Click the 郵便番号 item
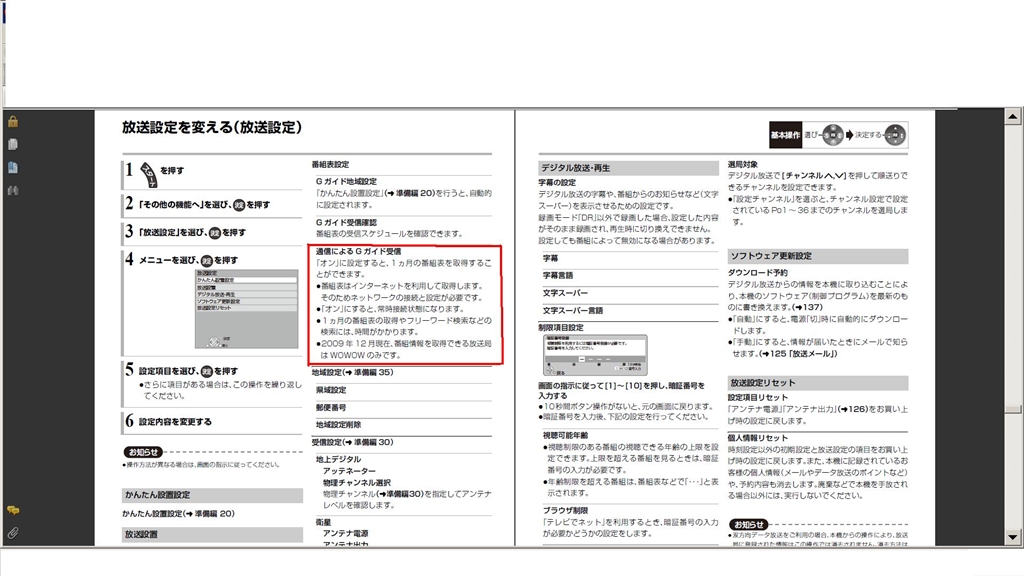This screenshot has height=576, width=1024. [331, 407]
